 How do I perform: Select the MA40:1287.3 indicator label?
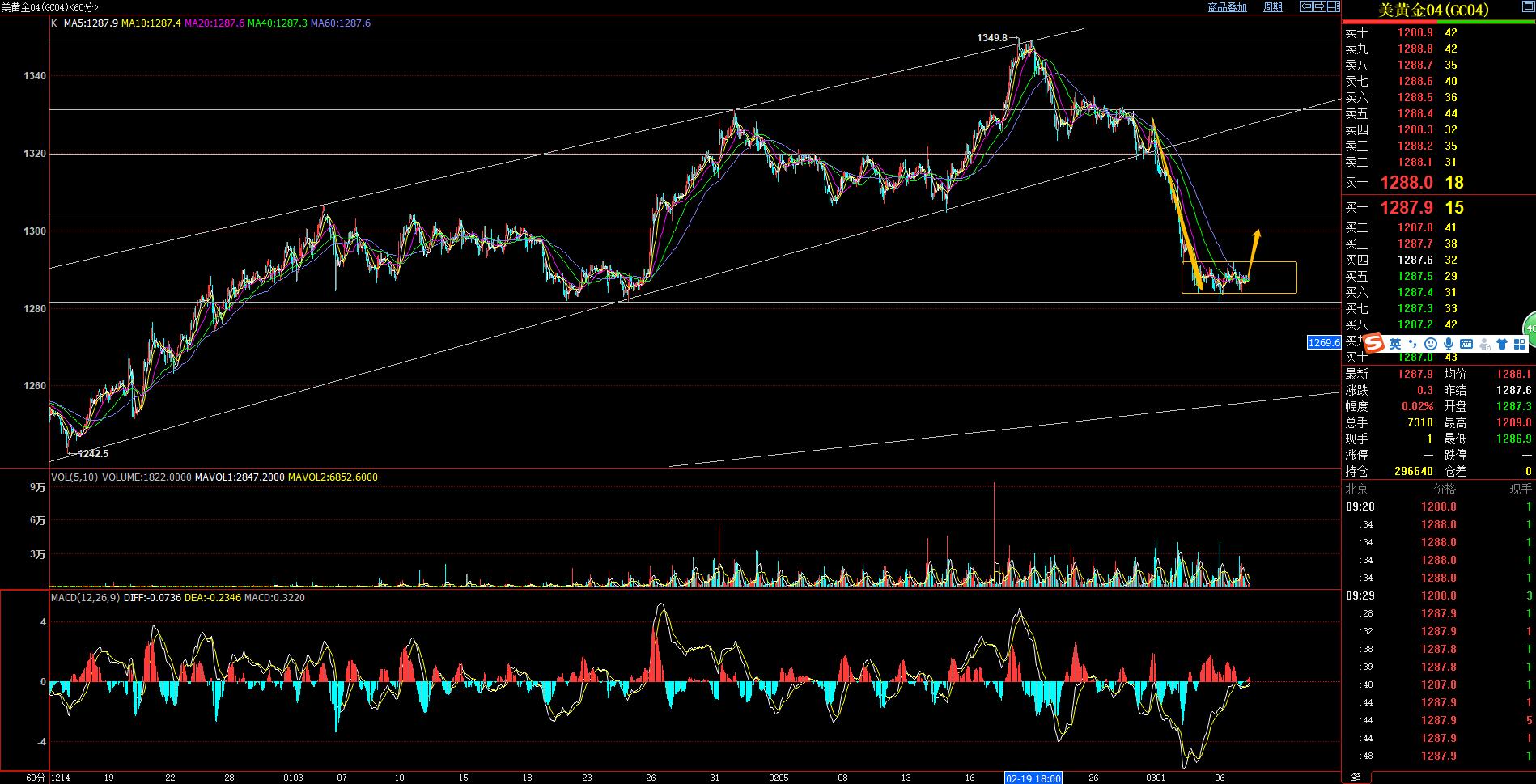coord(278,23)
